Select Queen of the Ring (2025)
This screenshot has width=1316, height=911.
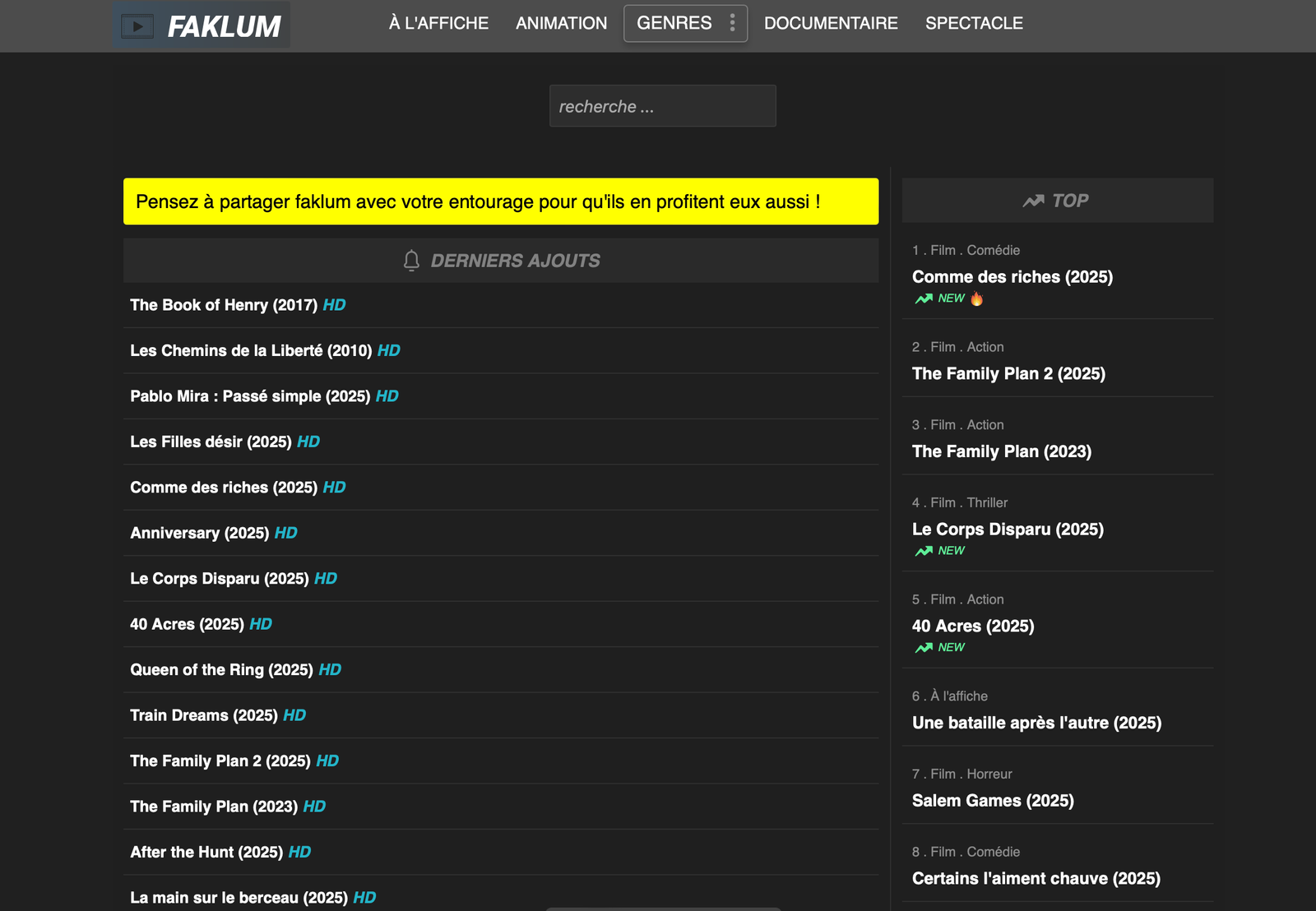pyautogui.click(x=221, y=670)
